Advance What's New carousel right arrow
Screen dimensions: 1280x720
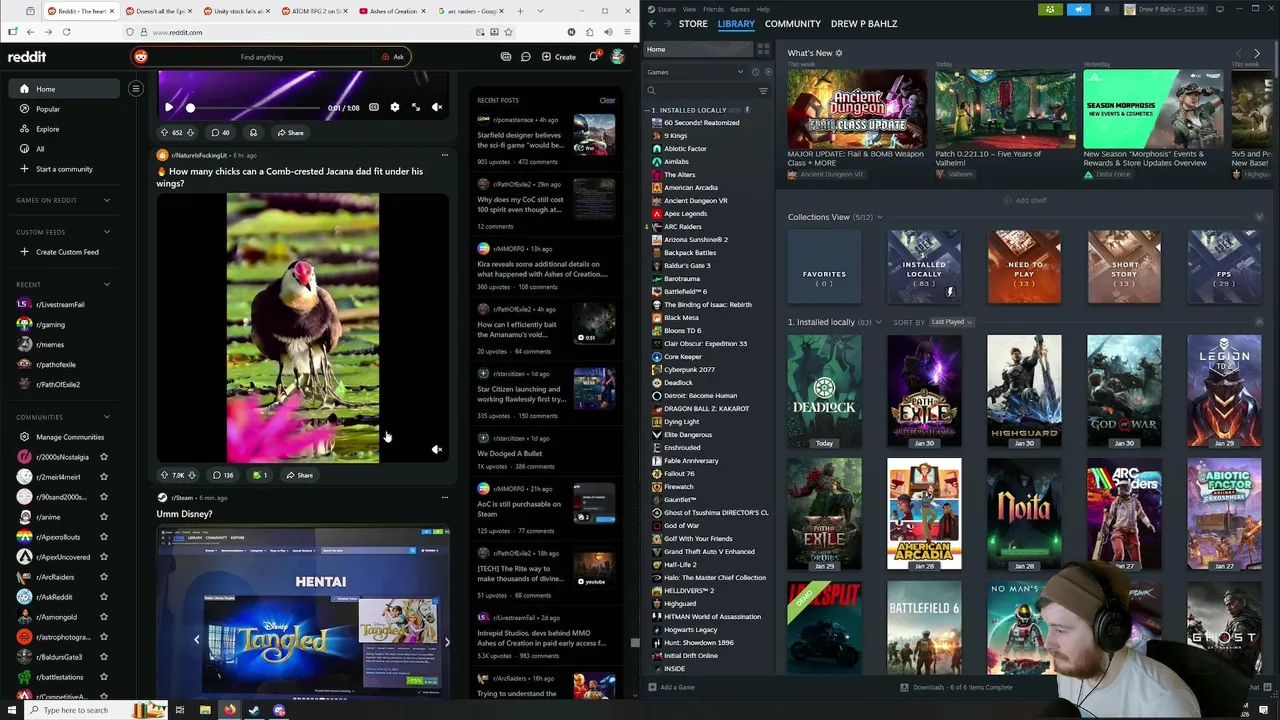(x=1257, y=53)
